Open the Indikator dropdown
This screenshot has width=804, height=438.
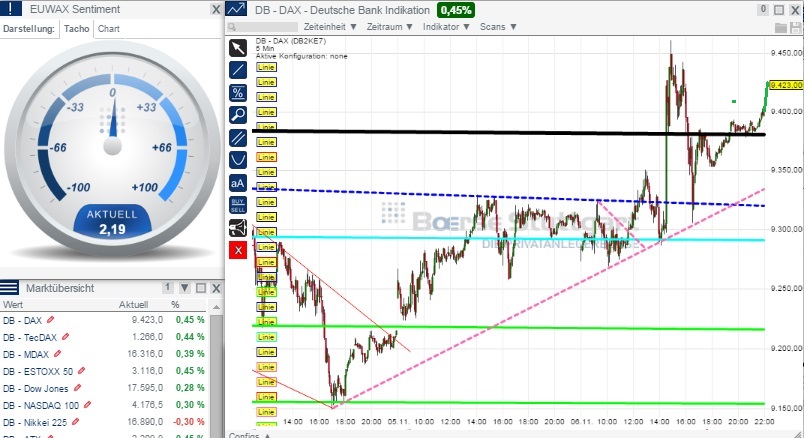(446, 27)
